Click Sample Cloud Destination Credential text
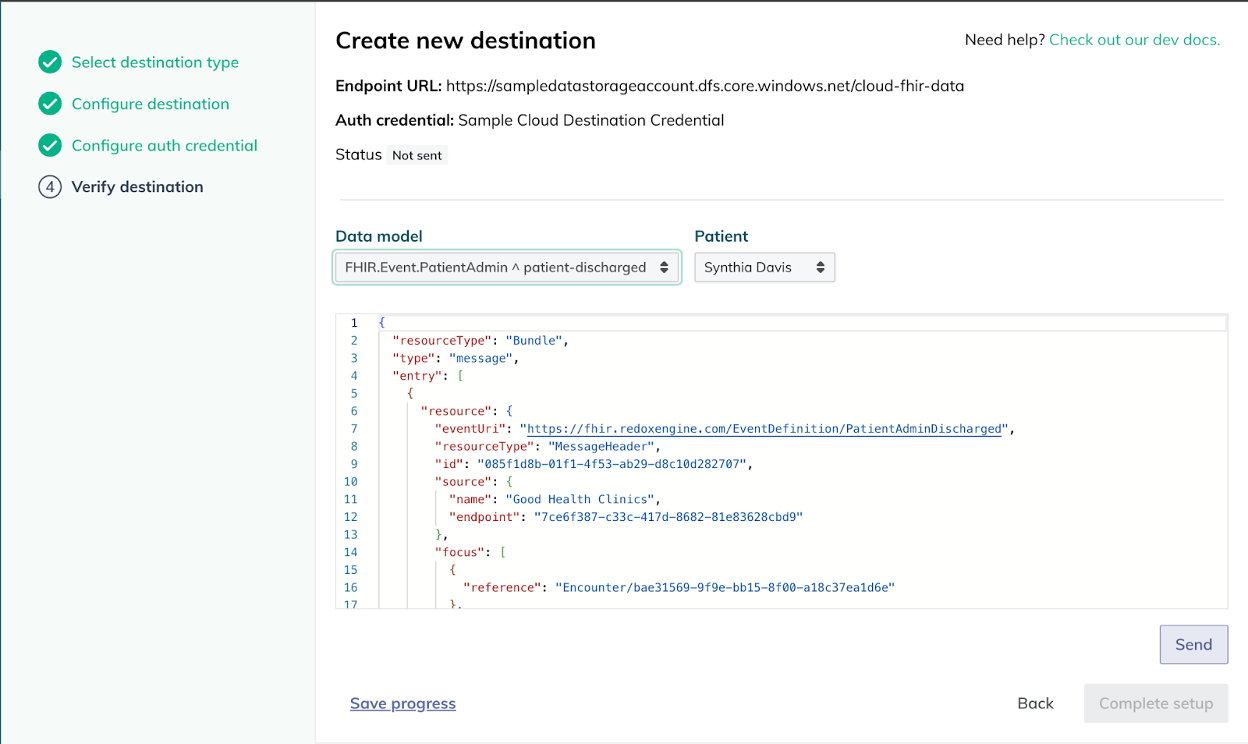This screenshot has height=744, width=1248. tap(591, 120)
